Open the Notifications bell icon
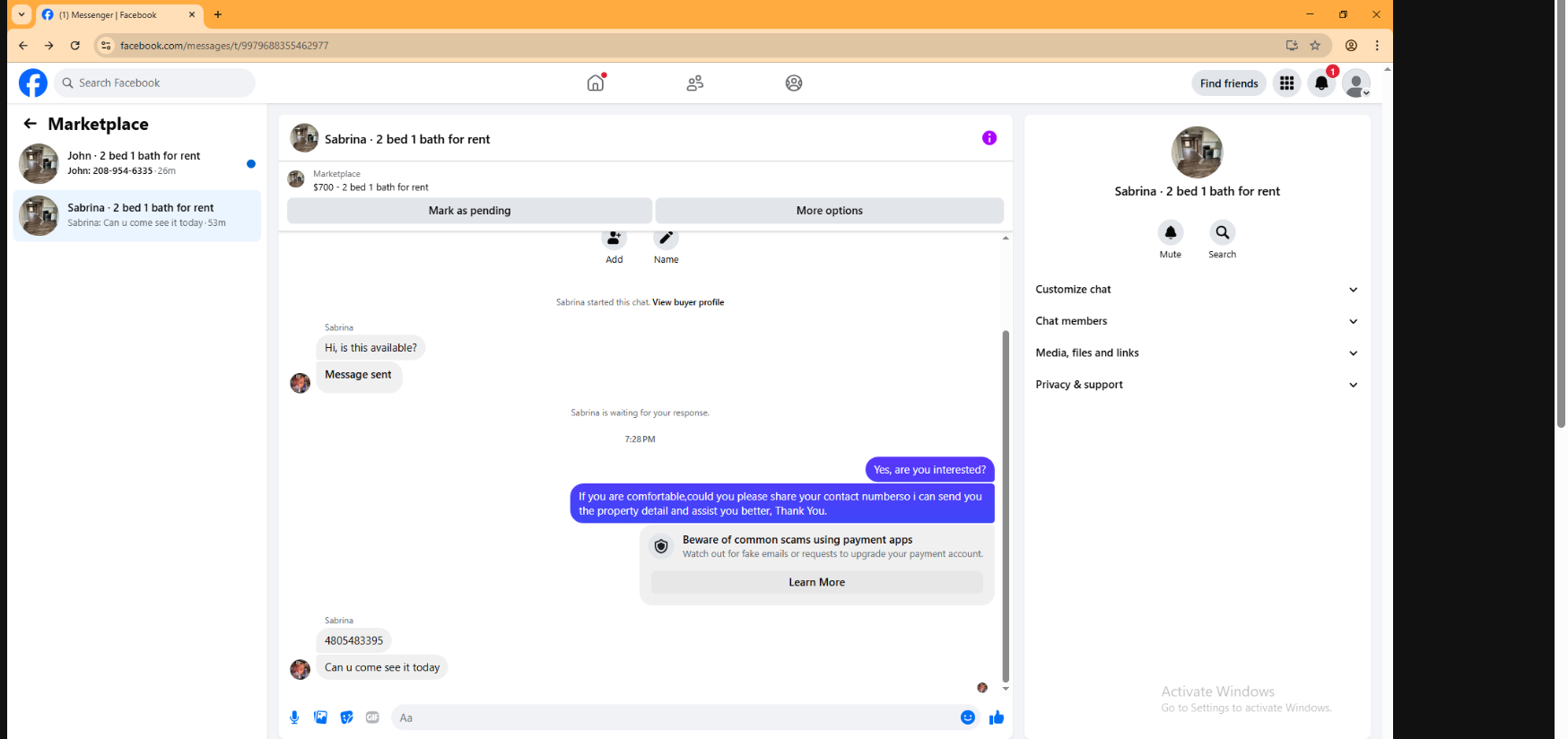Viewport: 1568px width, 739px height. (x=1321, y=83)
